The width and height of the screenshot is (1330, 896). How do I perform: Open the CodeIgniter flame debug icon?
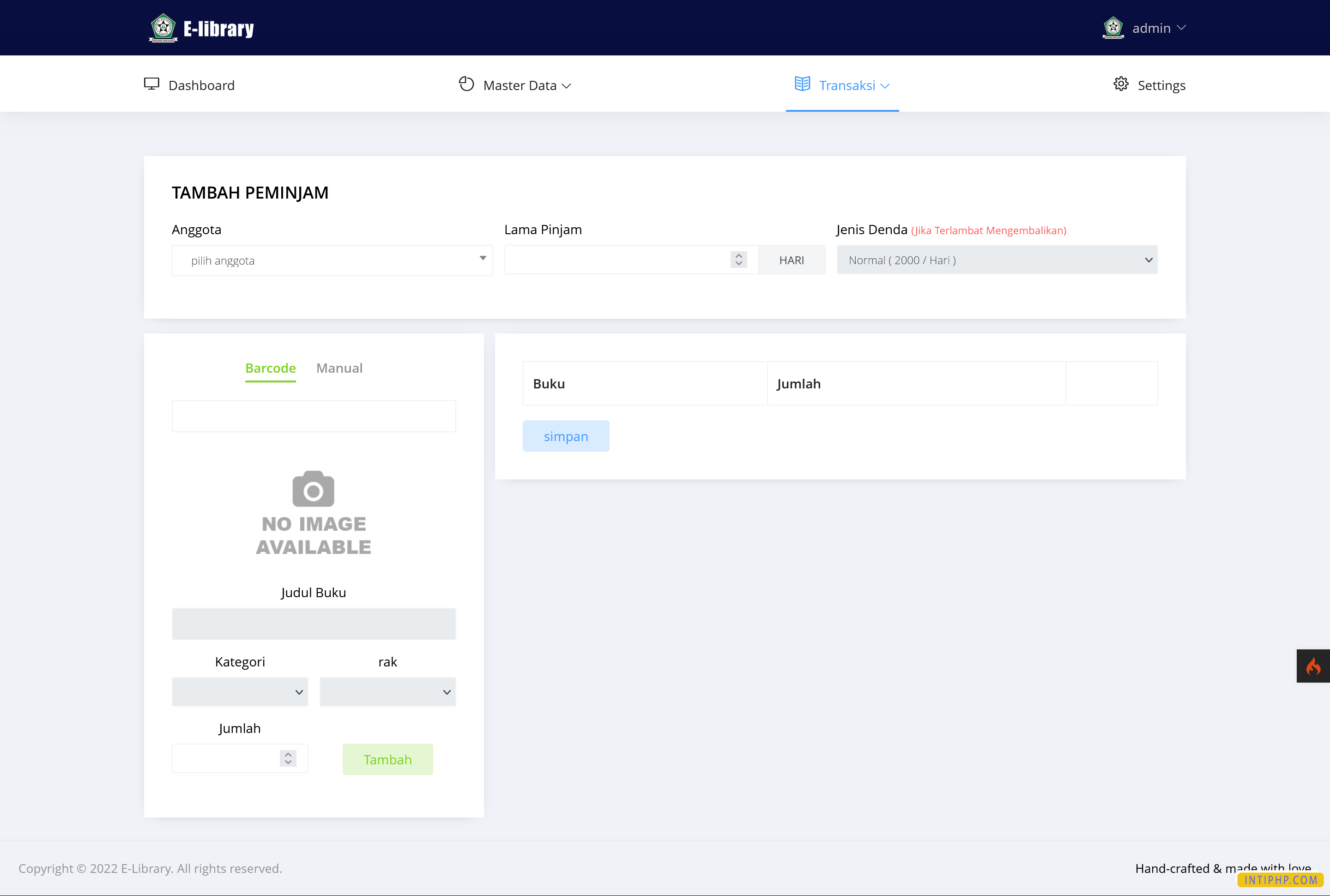point(1313,666)
